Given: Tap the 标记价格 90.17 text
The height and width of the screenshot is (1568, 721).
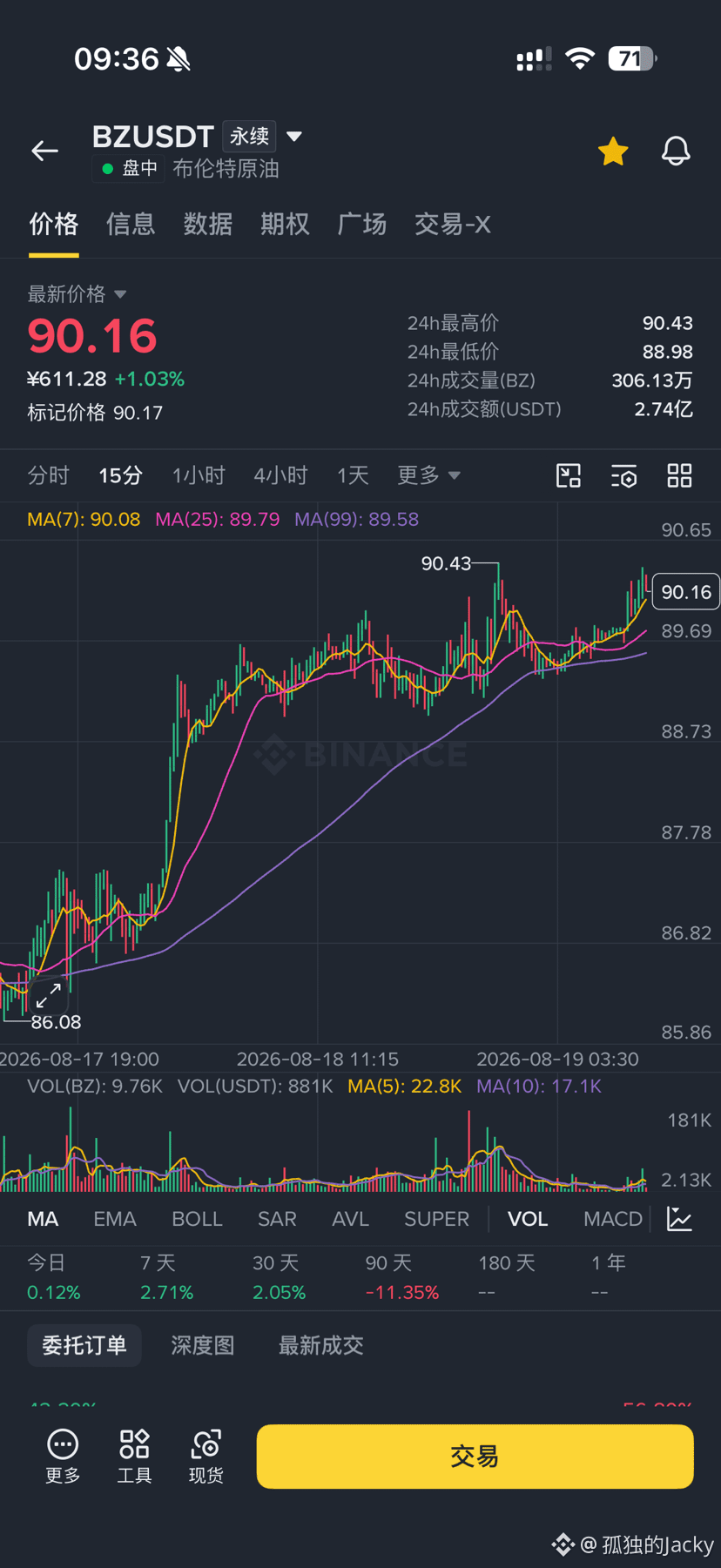Looking at the screenshot, I should click(x=95, y=413).
